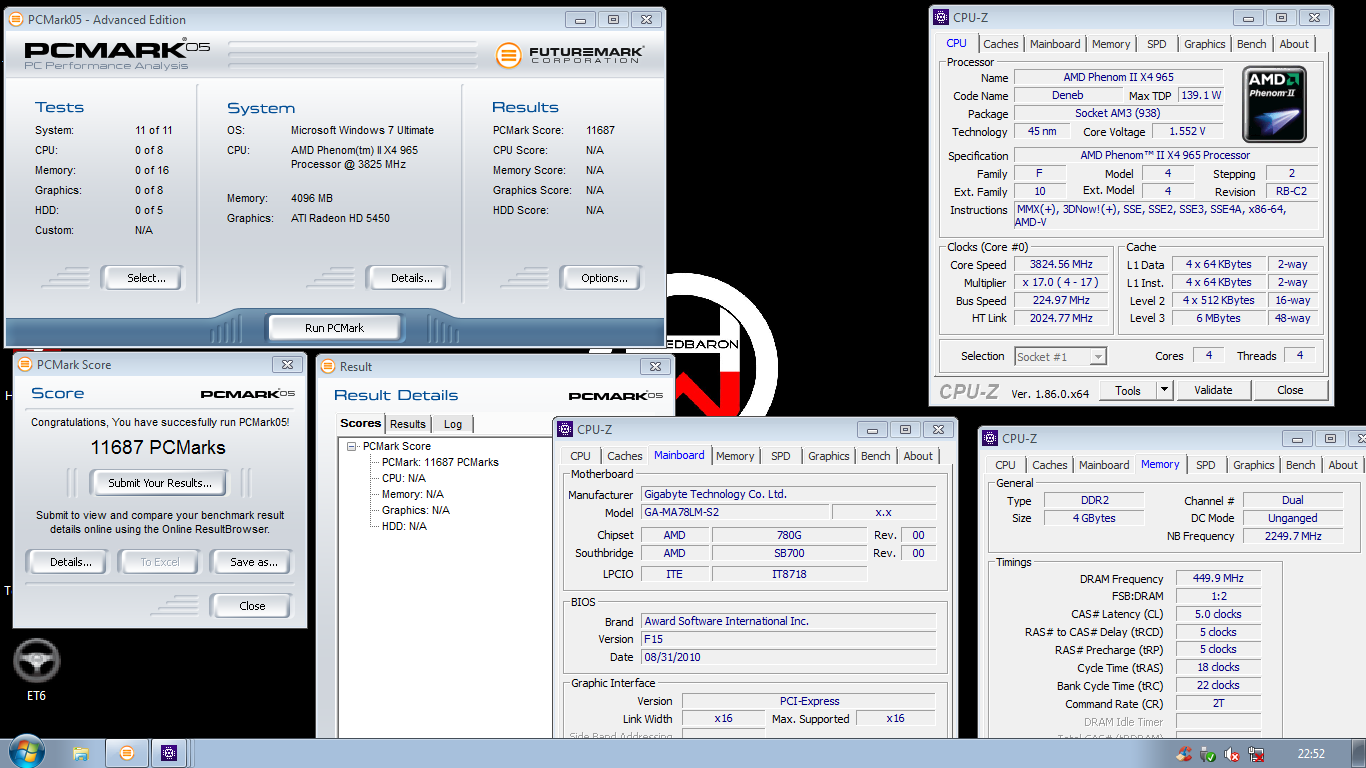Image resolution: width=1366 pixels, height=768 pixels.
Task: Open the Mainboard tab in the top CPU-Z window
Action: (1055, 44)
